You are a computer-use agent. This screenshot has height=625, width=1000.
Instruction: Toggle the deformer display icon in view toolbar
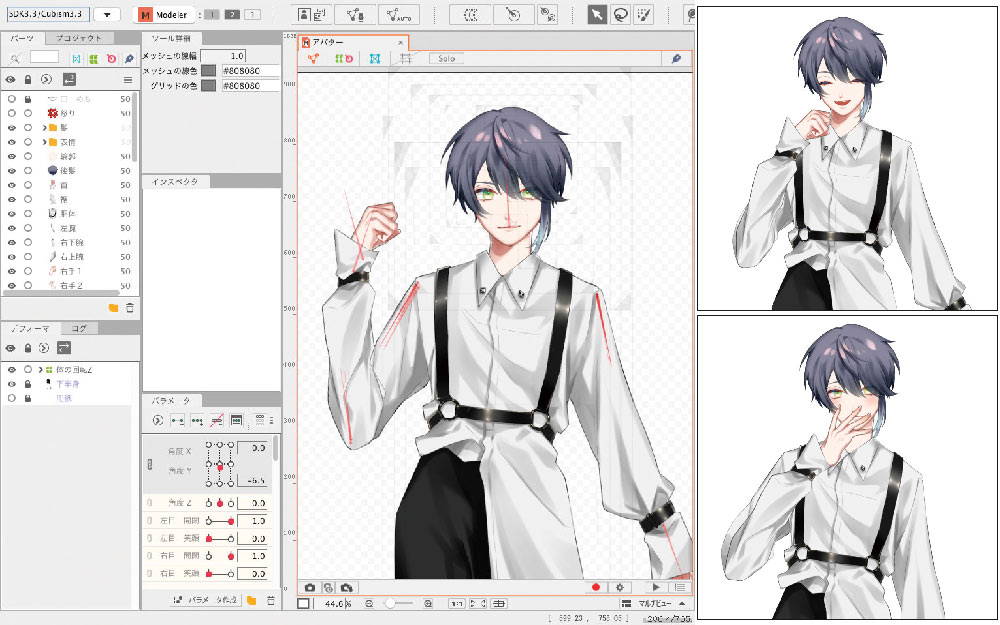tap(344, 58)
